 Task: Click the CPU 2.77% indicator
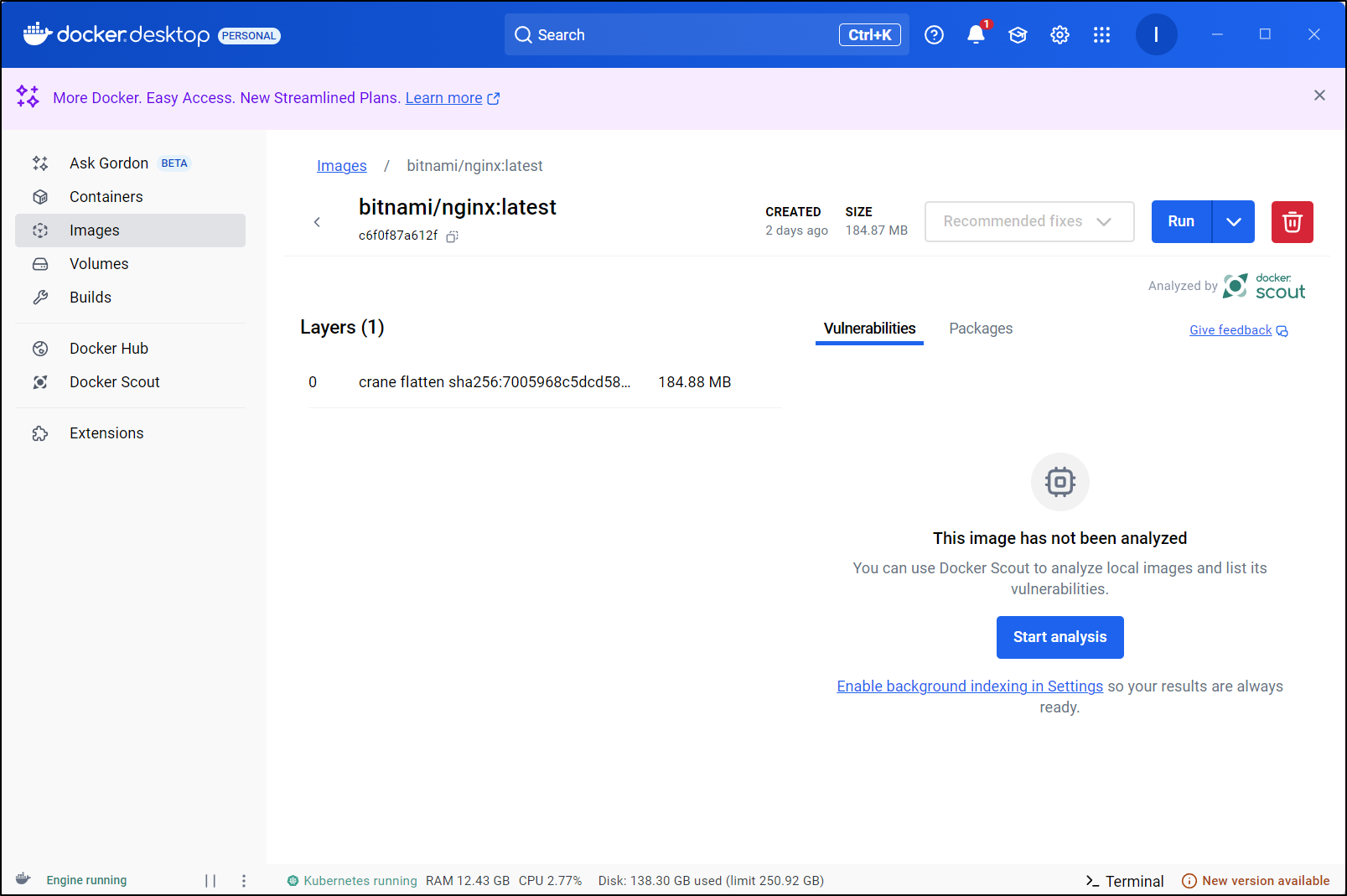coord(550,881)
